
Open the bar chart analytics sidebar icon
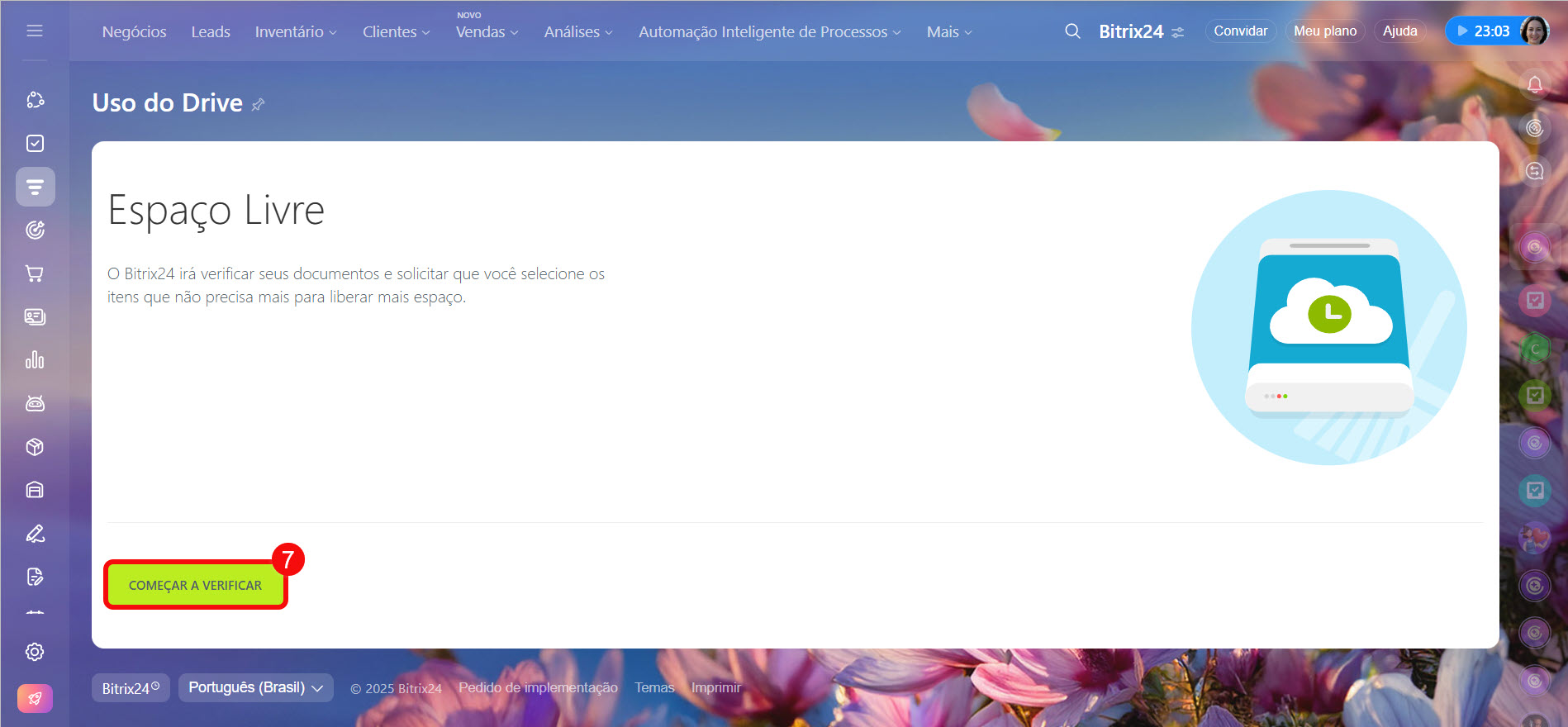coord(35,360)
